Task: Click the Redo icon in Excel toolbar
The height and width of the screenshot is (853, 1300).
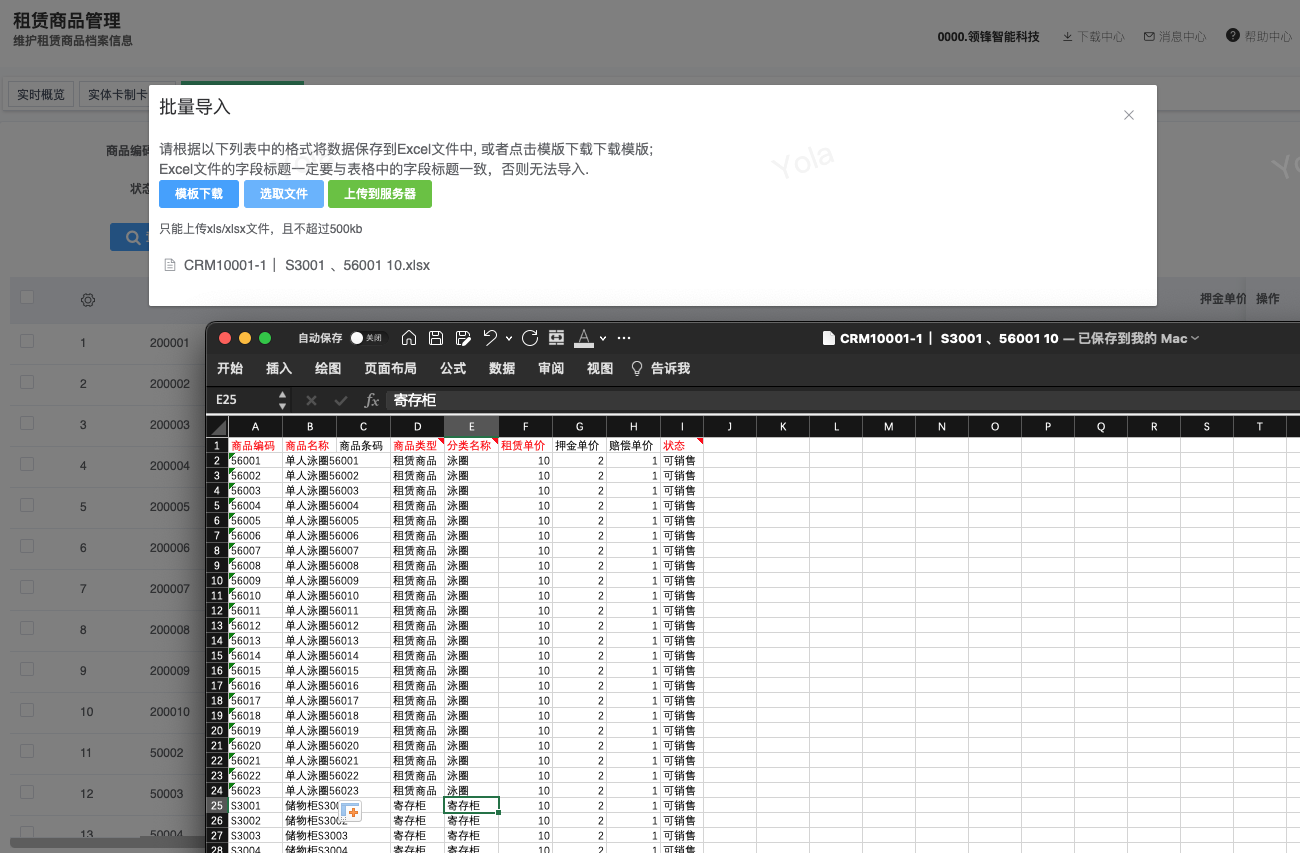Action: point(530,338)
